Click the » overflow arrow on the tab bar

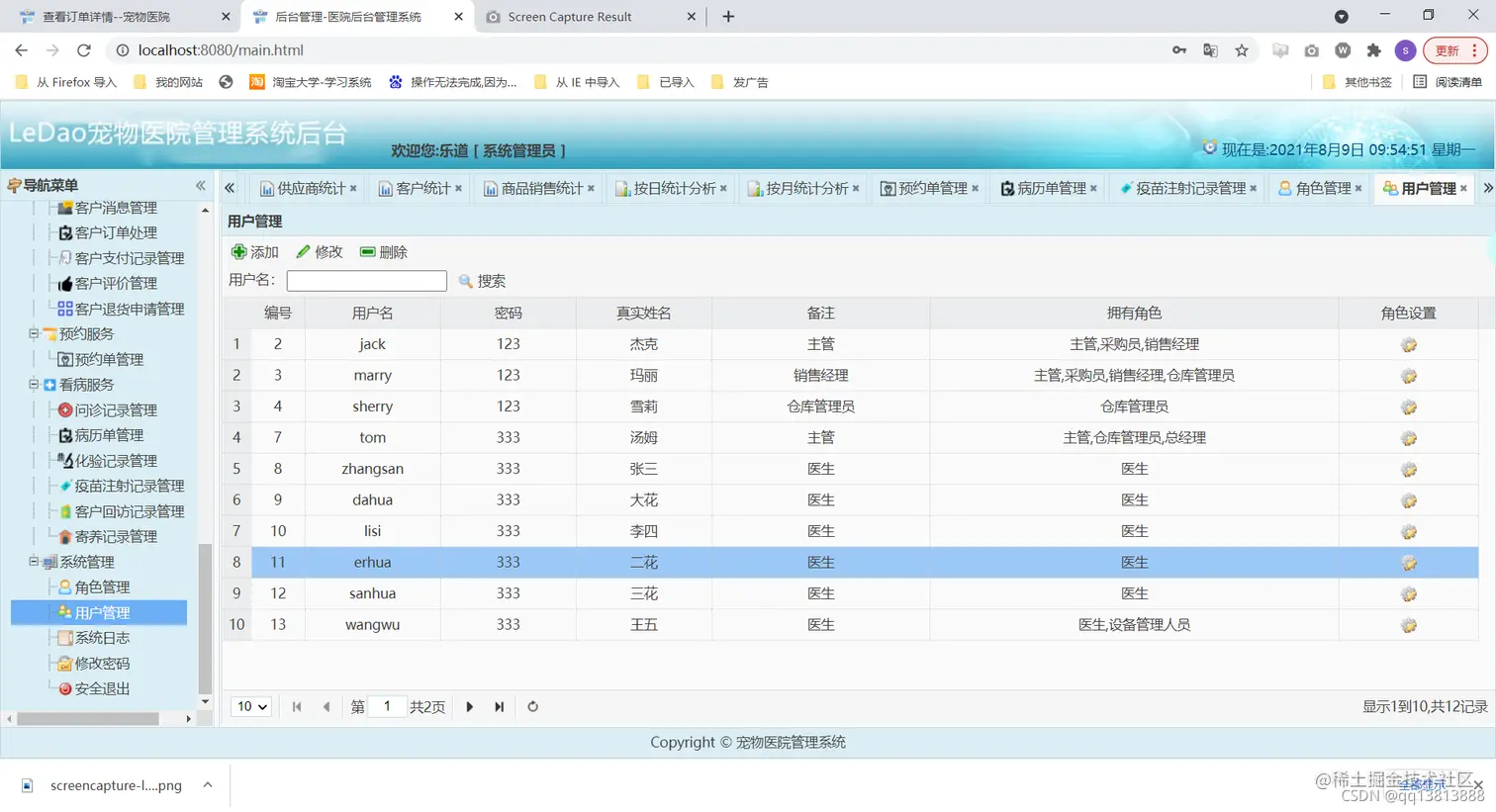(x=1490, y=187)
